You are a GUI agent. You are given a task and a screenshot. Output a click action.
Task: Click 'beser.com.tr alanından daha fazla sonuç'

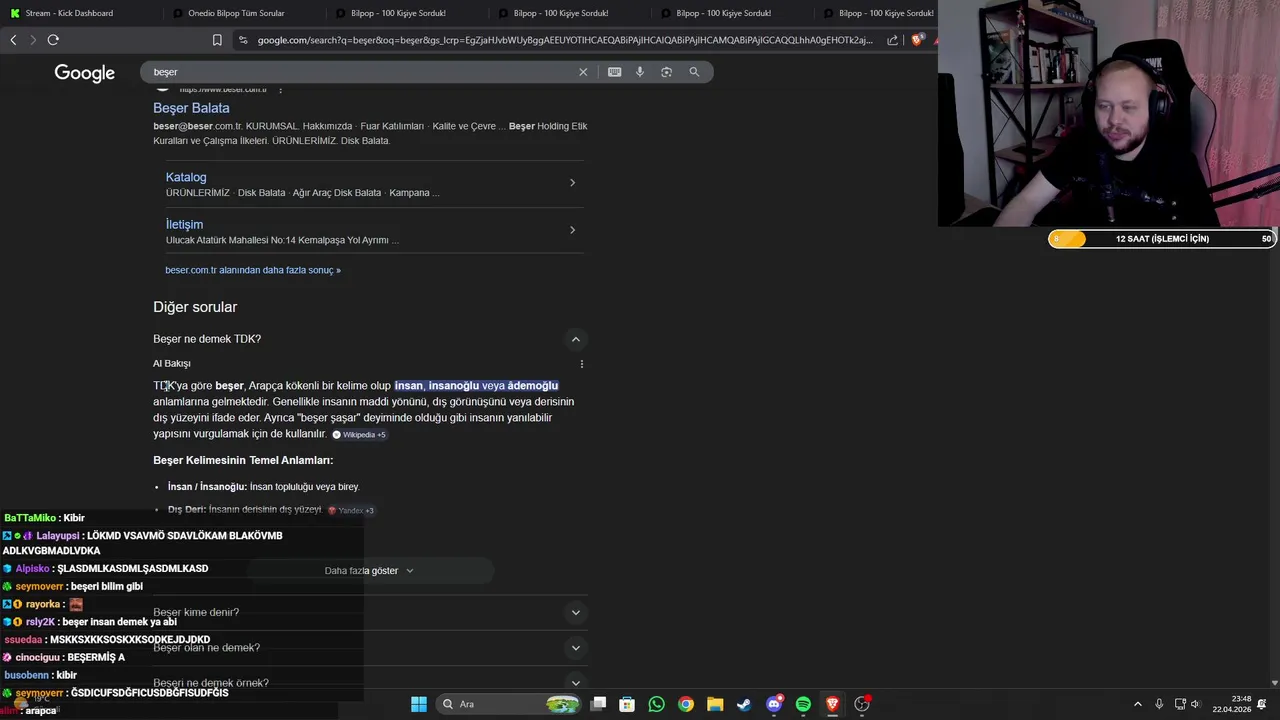pyautogui.click(x=253, y=270)
